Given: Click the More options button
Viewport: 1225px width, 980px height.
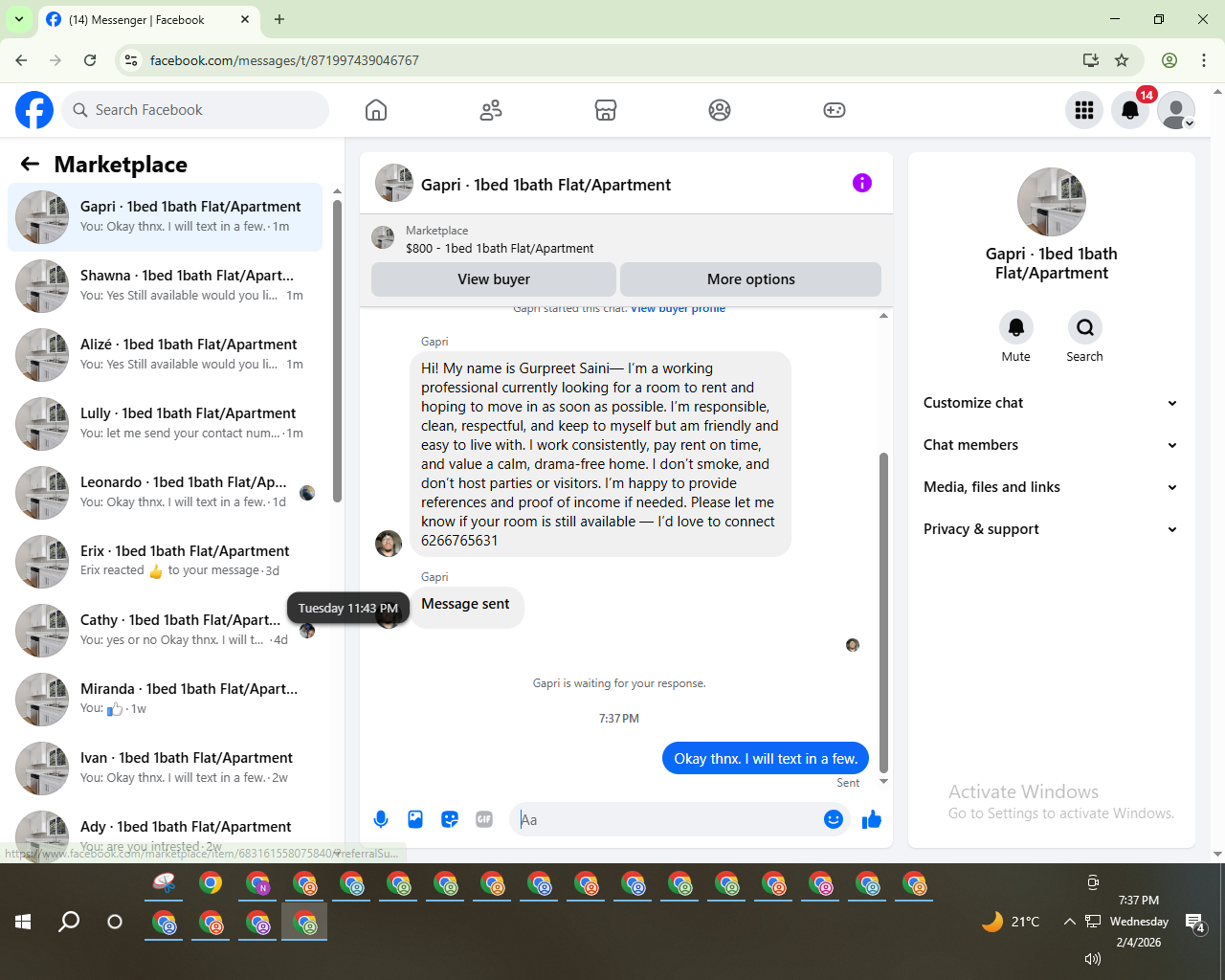Looking at the screenshot, I should [751, 279].
